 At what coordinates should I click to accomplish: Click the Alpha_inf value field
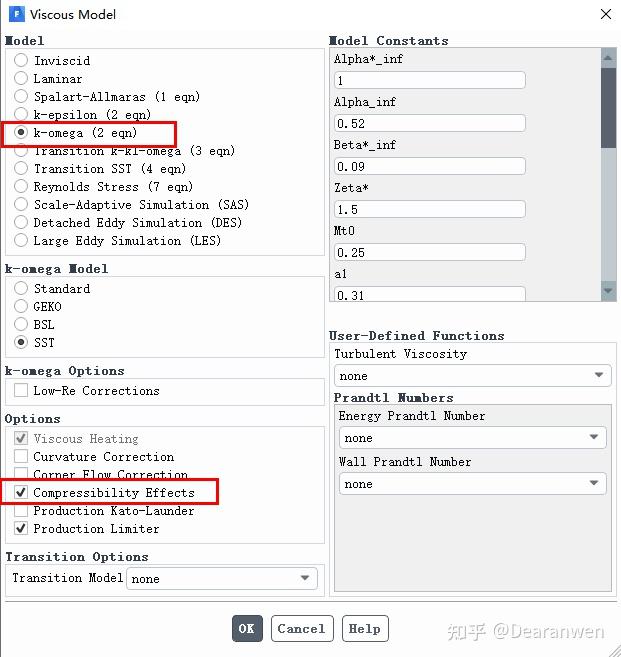point(430,123)
